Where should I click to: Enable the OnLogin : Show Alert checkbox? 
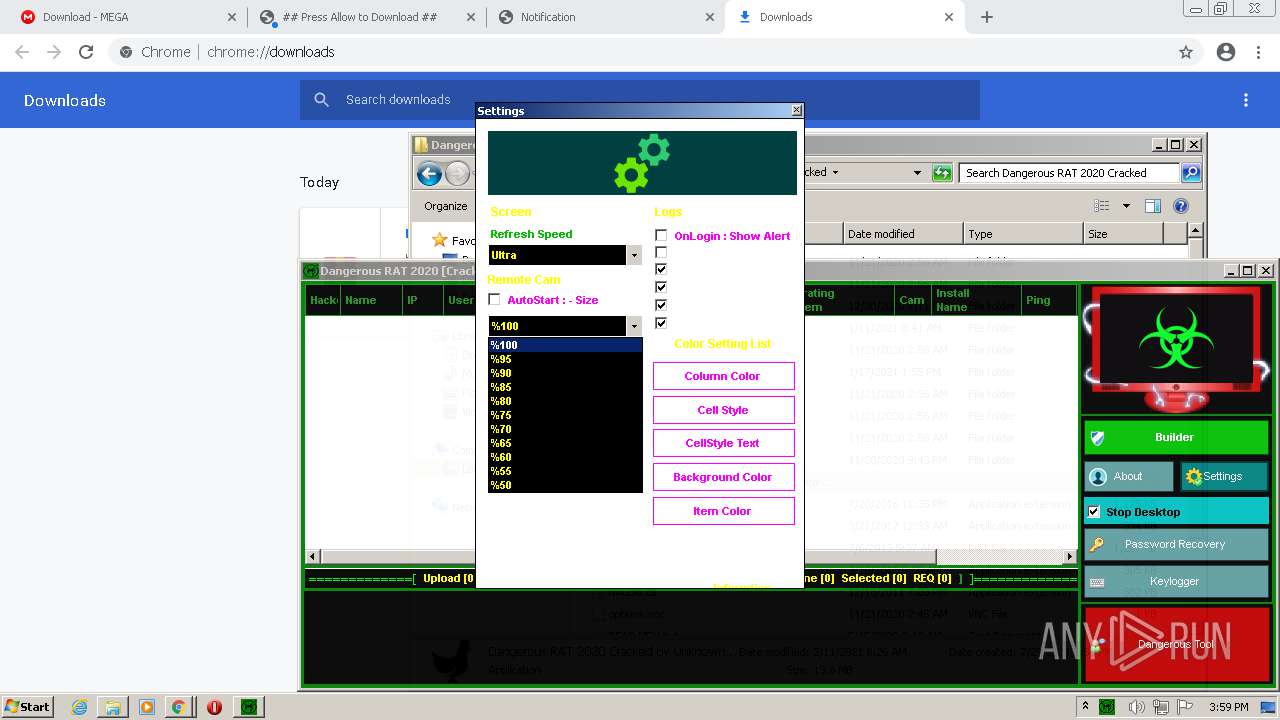pyautogui.click(x=661, y=236)
